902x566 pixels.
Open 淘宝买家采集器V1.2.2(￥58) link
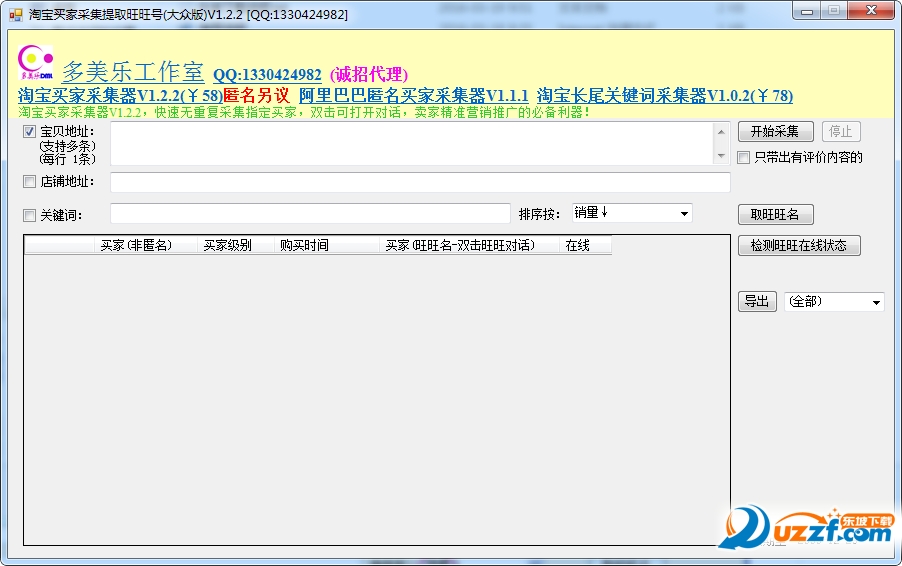[x=120, y=95]
